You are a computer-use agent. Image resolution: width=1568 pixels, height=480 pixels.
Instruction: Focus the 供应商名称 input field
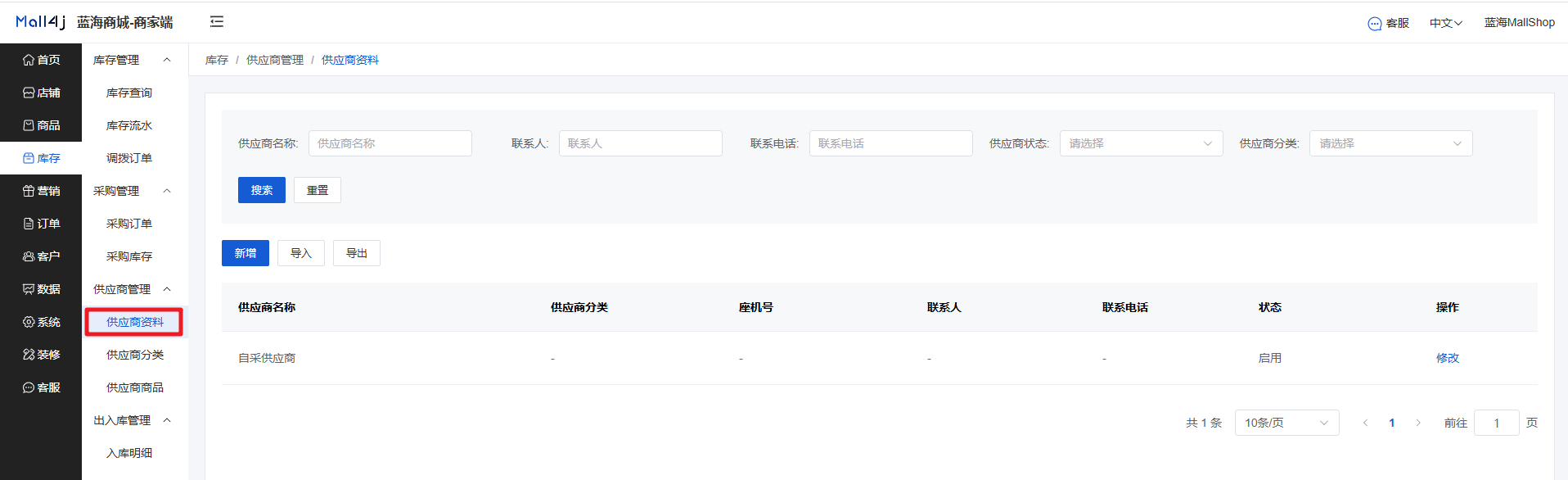point(390,143)
